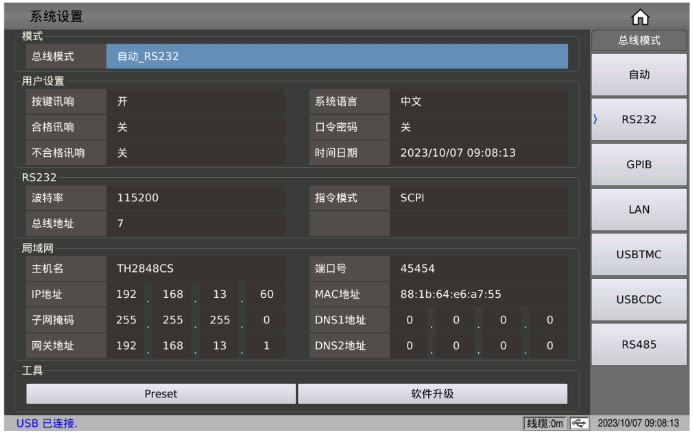
Task: Select DNS1地址 first octet field
Action: 409,320
